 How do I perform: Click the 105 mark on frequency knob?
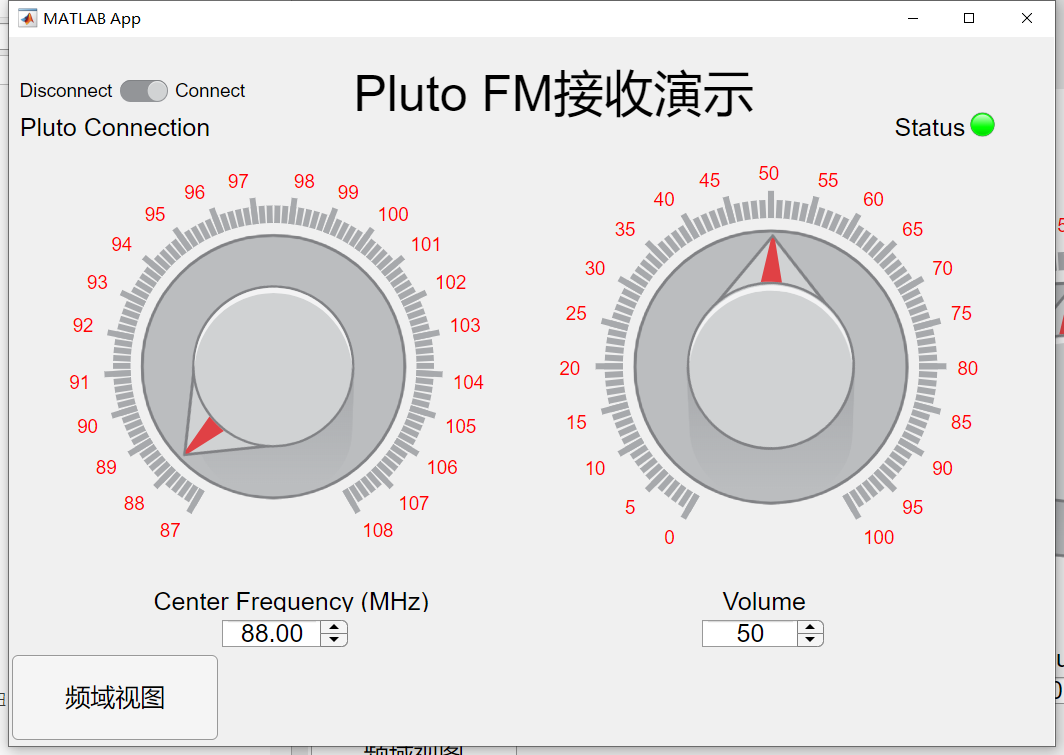[461, 427]
